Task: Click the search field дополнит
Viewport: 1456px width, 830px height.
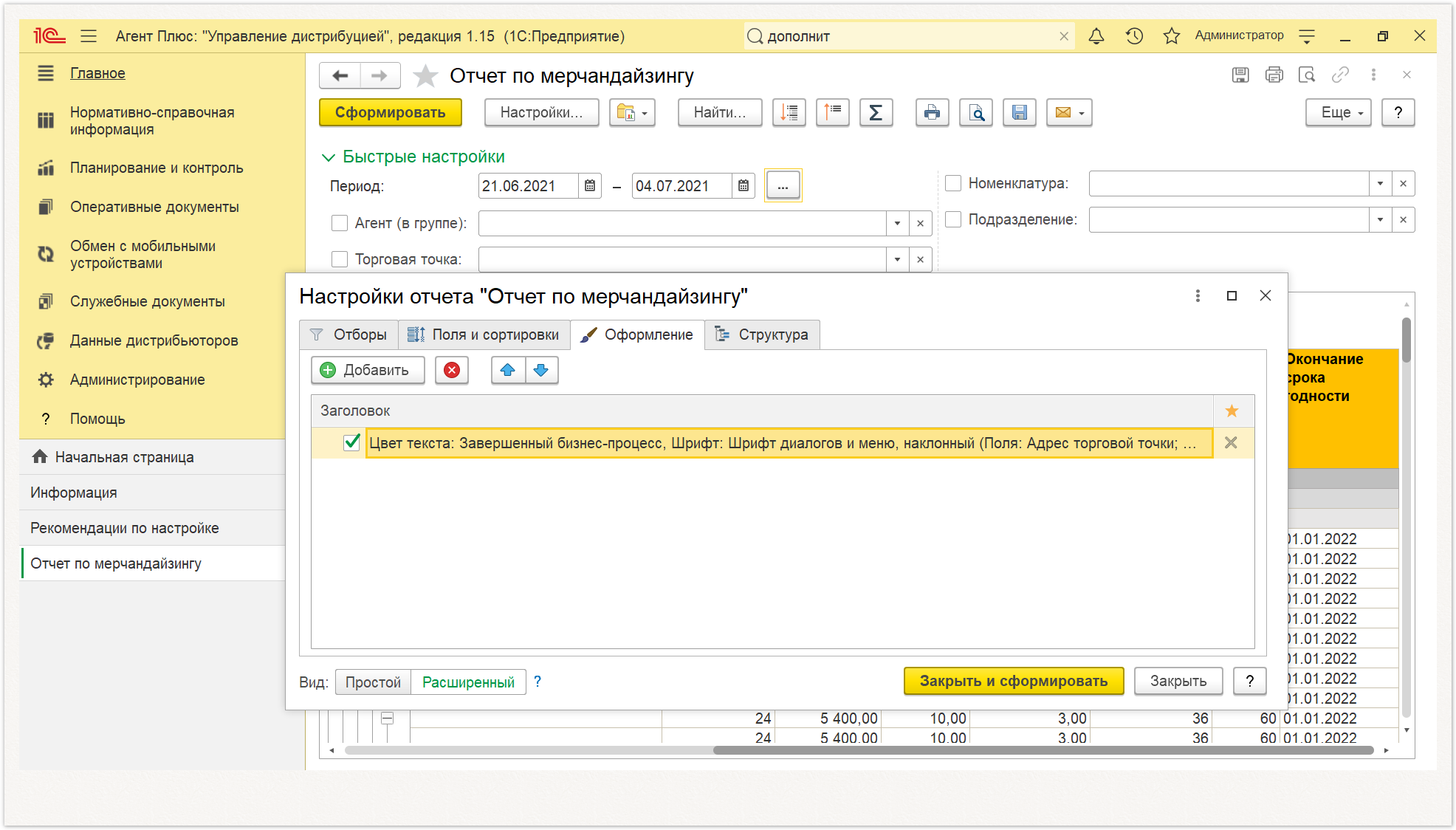Action: click(x=908, y=36)
